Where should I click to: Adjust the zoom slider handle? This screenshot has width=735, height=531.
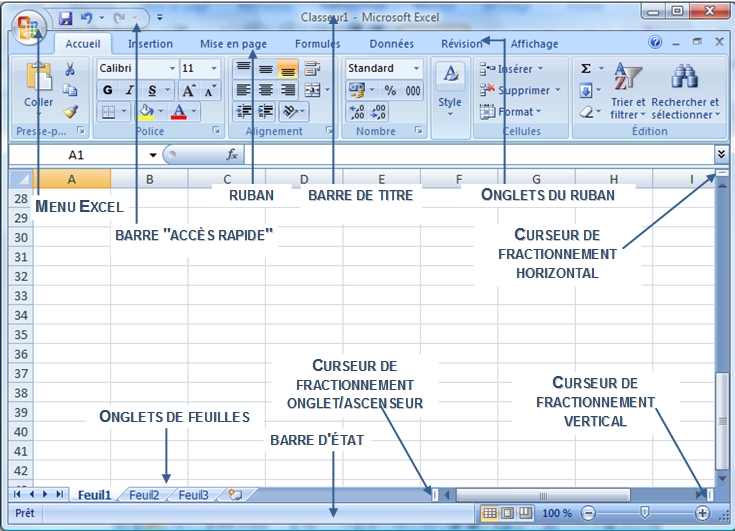tap(645, 513)
